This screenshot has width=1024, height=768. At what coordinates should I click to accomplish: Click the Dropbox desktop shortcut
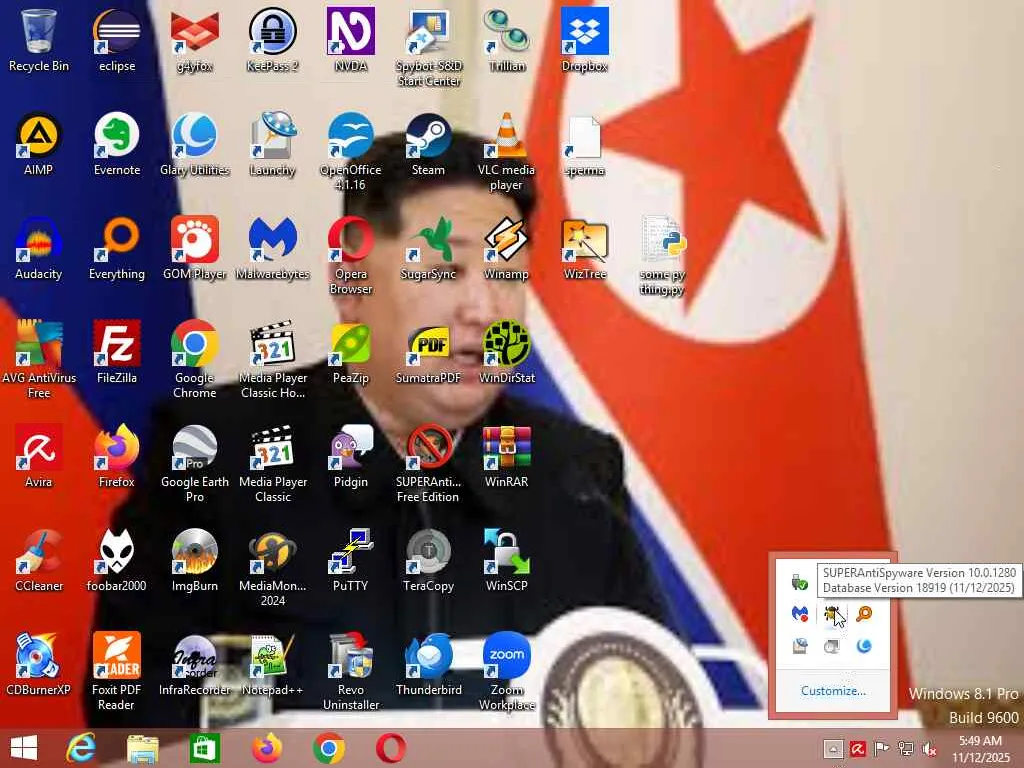pos(584,39)
